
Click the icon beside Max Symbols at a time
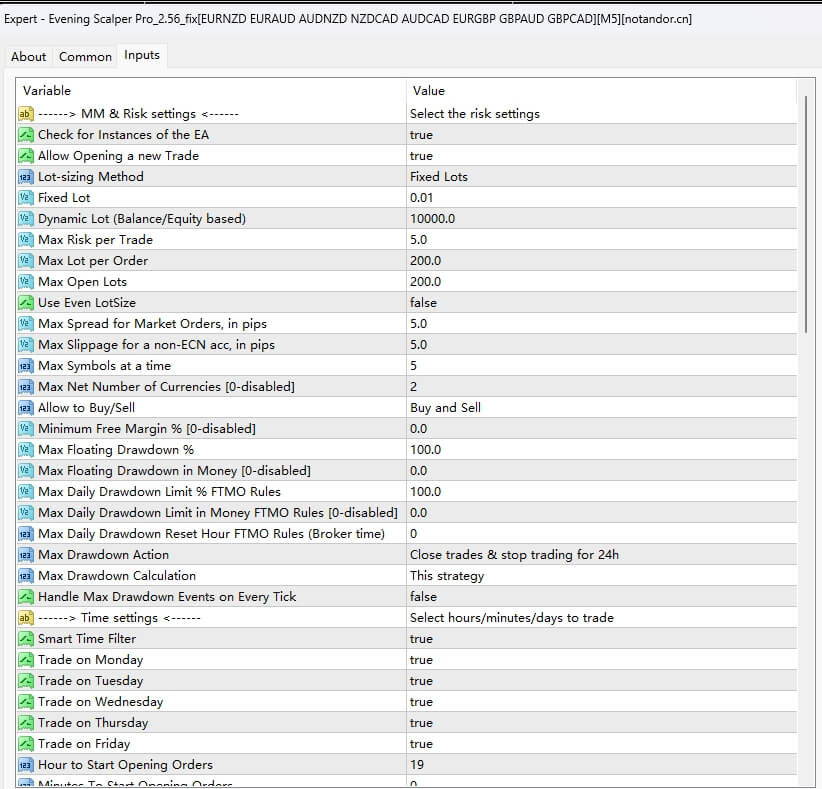tap(26, 366)
